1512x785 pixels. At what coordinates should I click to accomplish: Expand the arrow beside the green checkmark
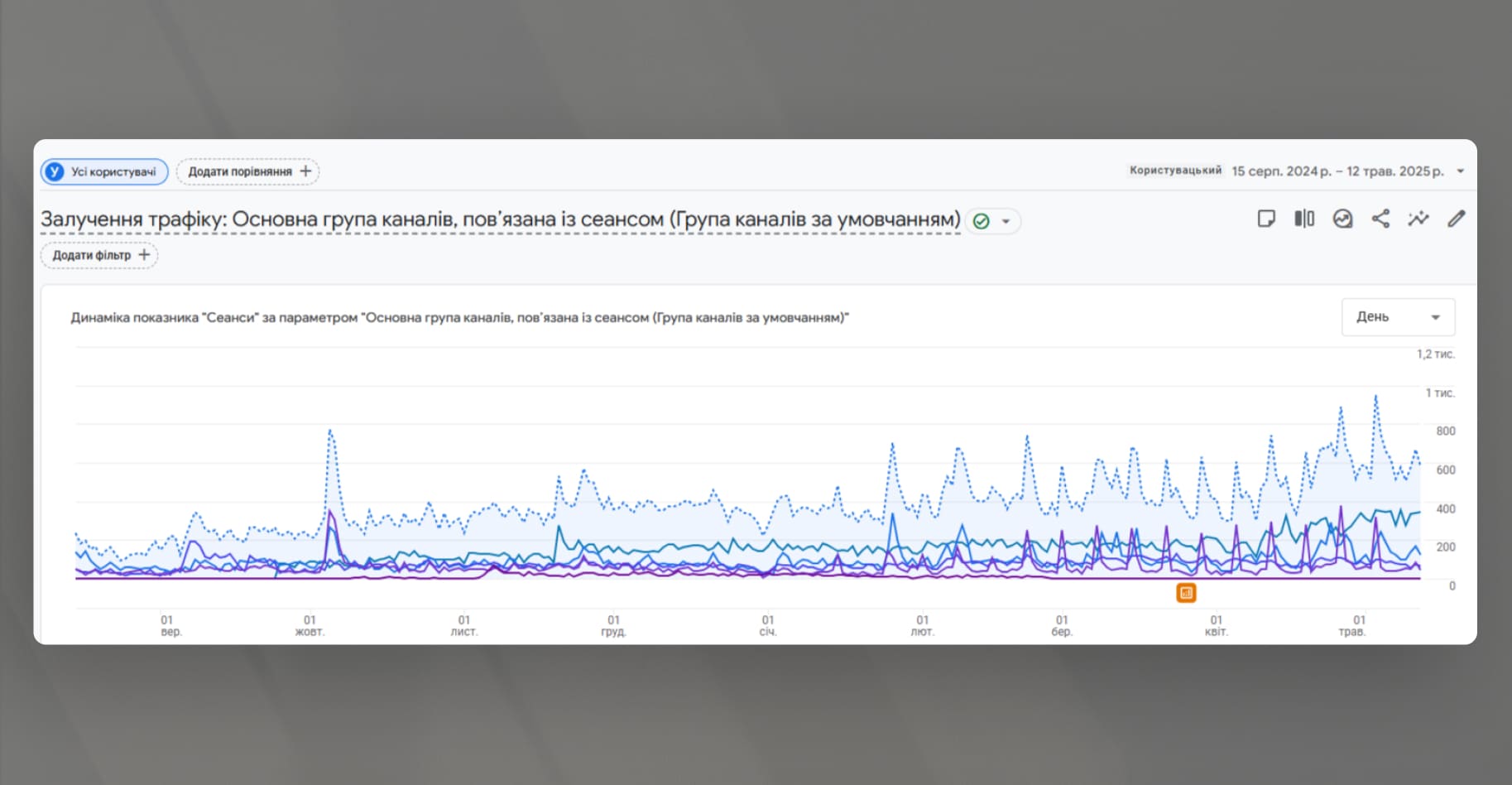(x=1006, y=221)
